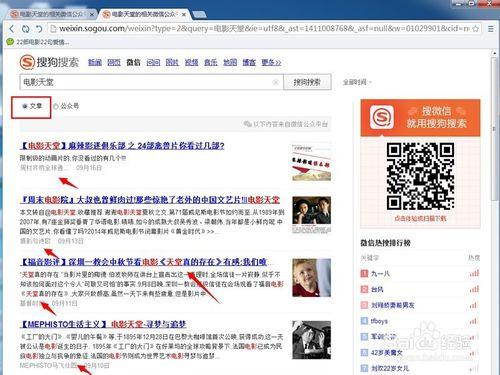500x375 pixels.
Task: Select the 微信 navigation item
Action: (x=133, y=62)
